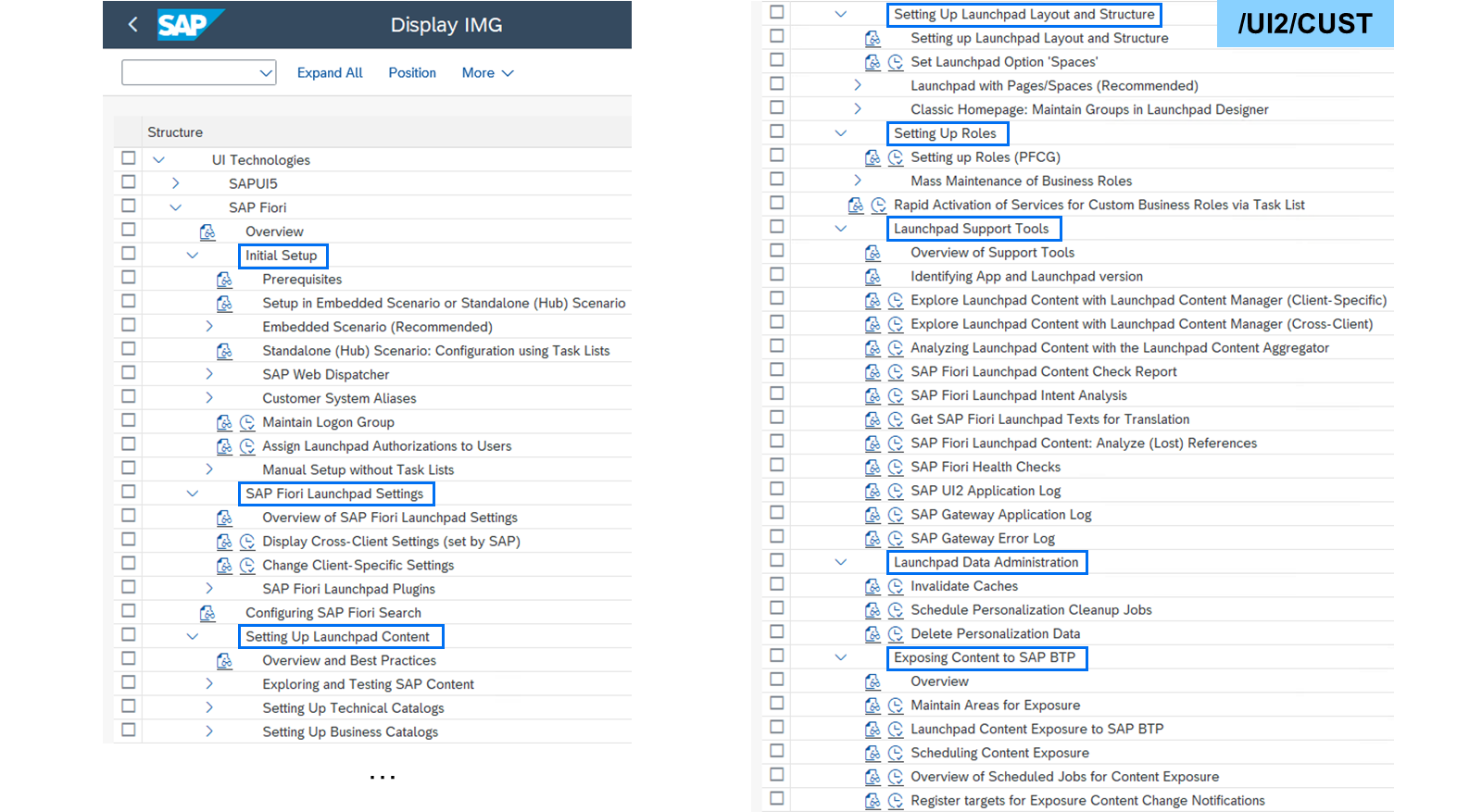Tick the checkbox for SAPUI5 row

click(x=129, y=182)
